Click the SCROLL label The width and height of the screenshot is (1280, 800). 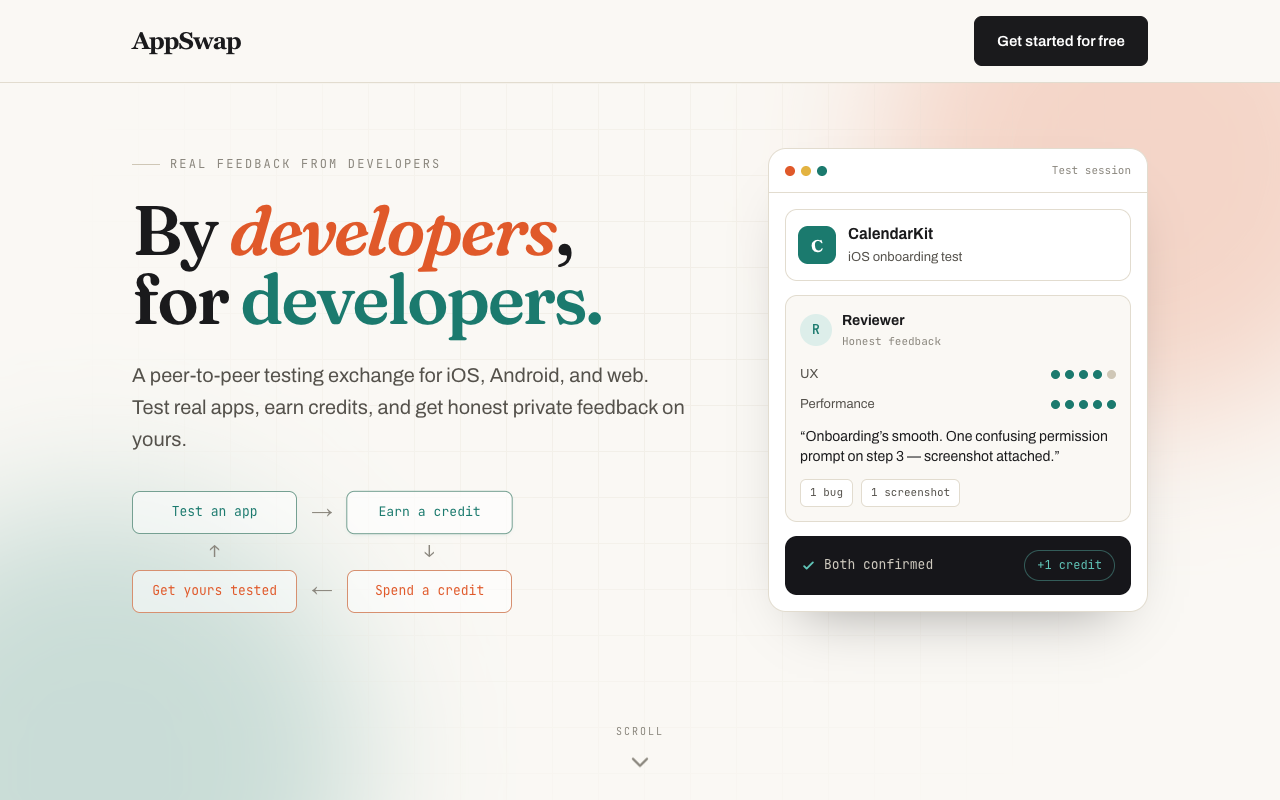coord(640,732)
